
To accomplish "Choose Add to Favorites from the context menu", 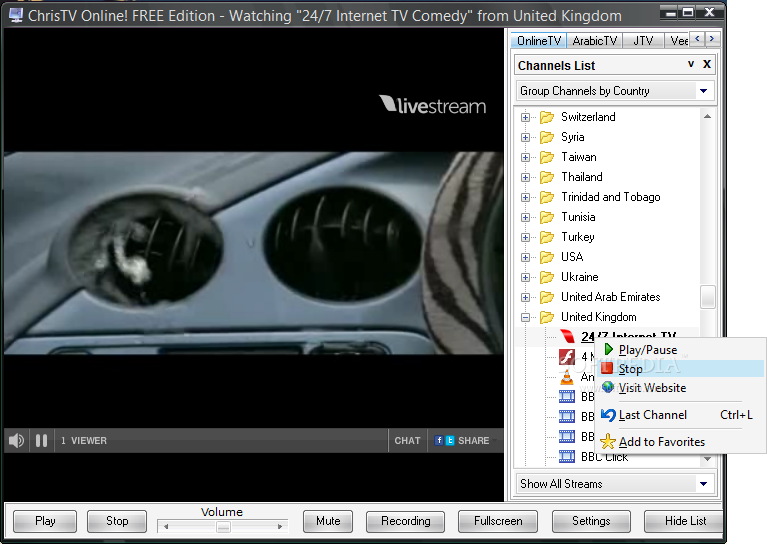I will click(680, 442).
